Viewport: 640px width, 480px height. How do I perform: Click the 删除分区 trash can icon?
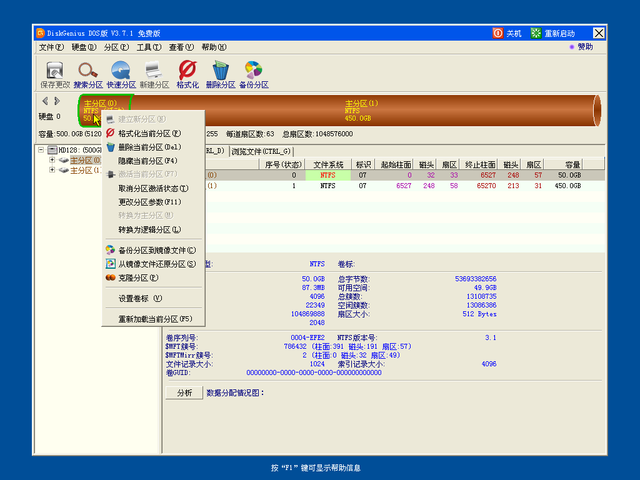(x=220, y=75)
